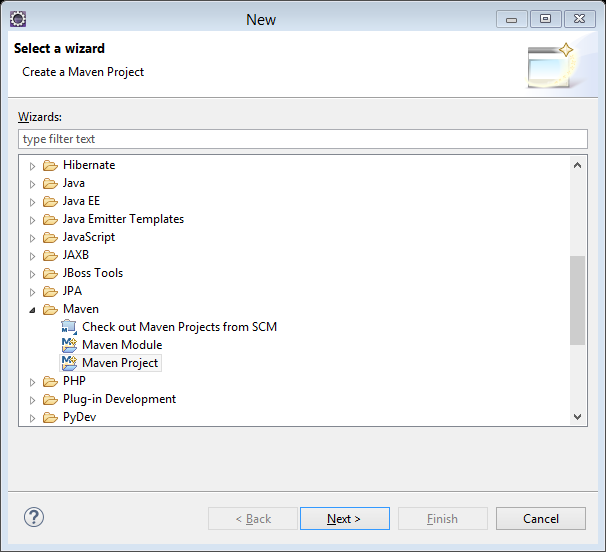Select the JBoss Tools label
The image size is (606, 552).
click(x=93, y=273)
